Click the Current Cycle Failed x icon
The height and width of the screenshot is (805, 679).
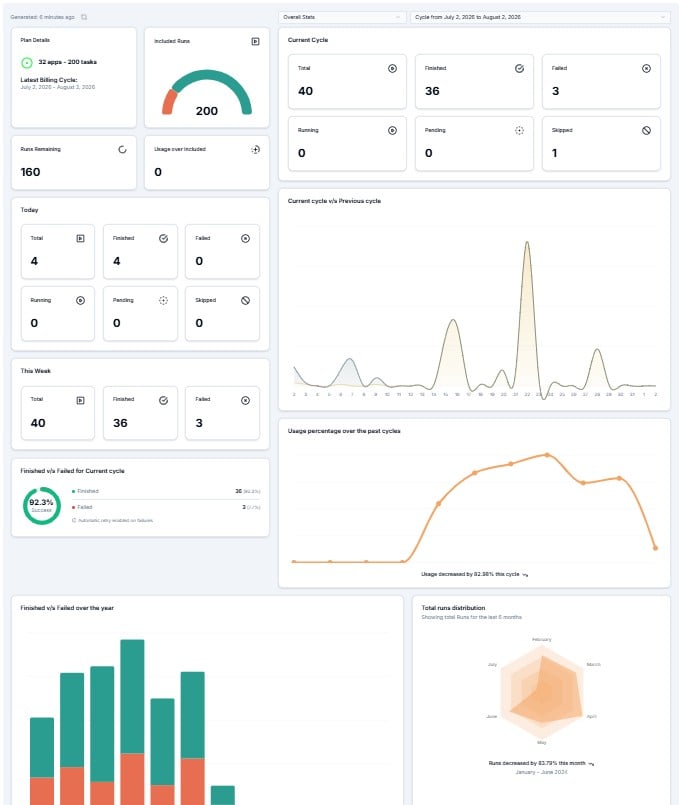coord(646,68)
